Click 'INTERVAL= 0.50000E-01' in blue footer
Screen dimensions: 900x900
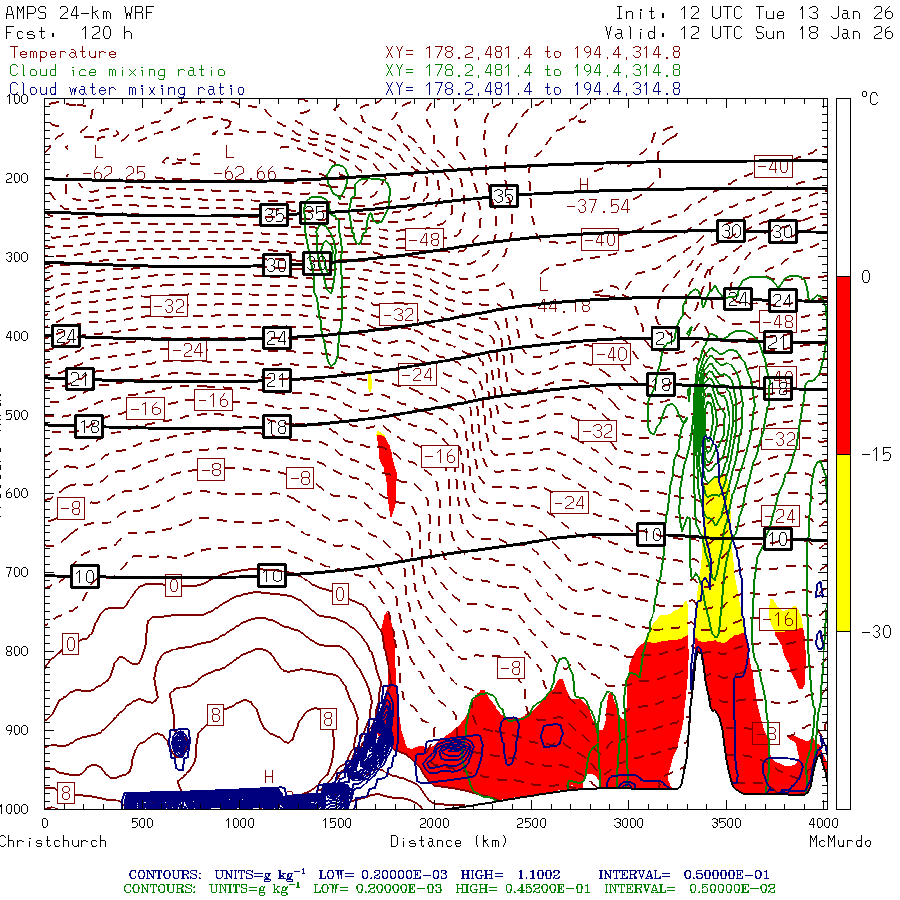(684, 875)
